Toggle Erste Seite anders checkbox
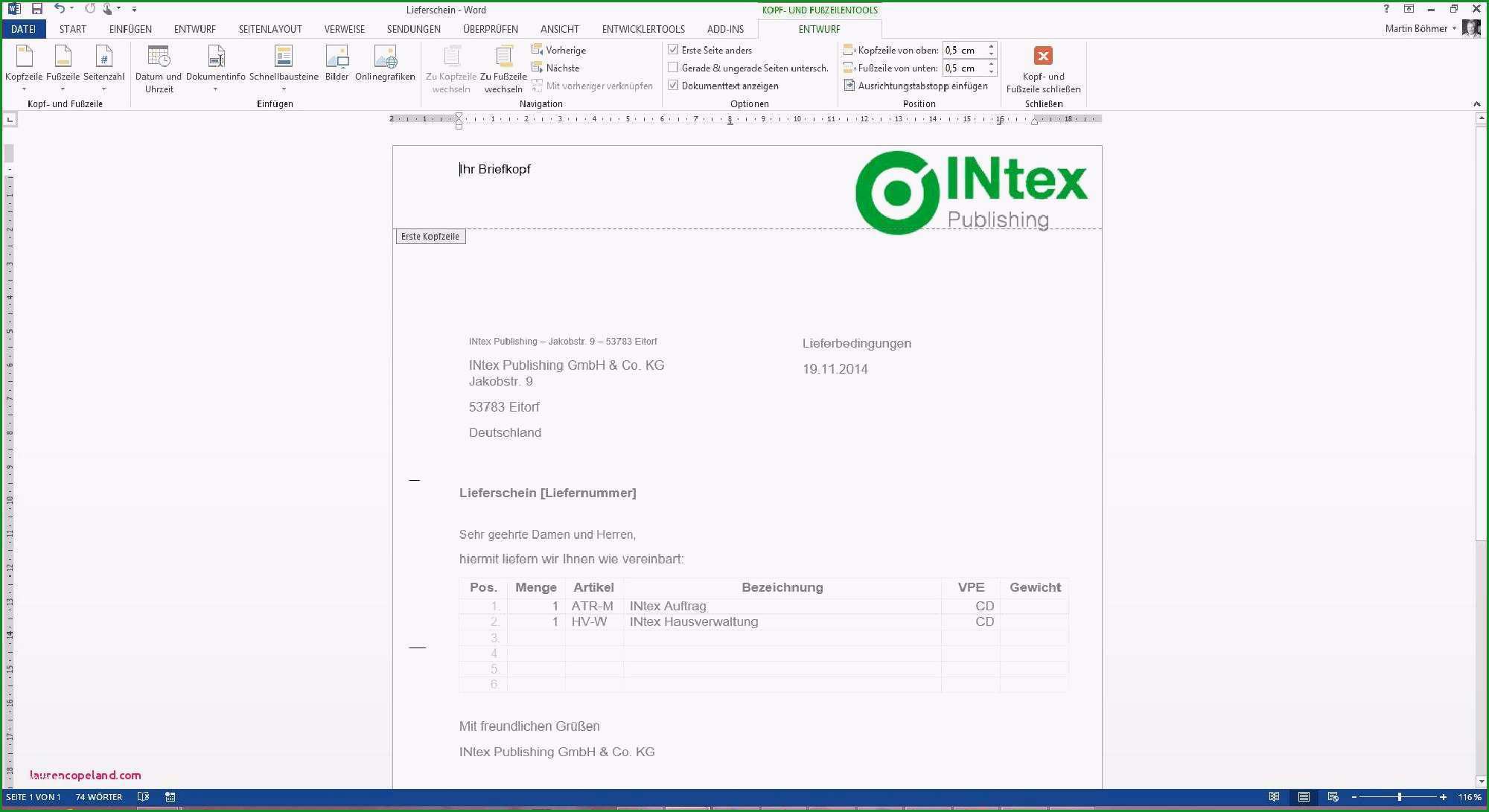Screen dimensions: 1489x812 tap(673, 50)
